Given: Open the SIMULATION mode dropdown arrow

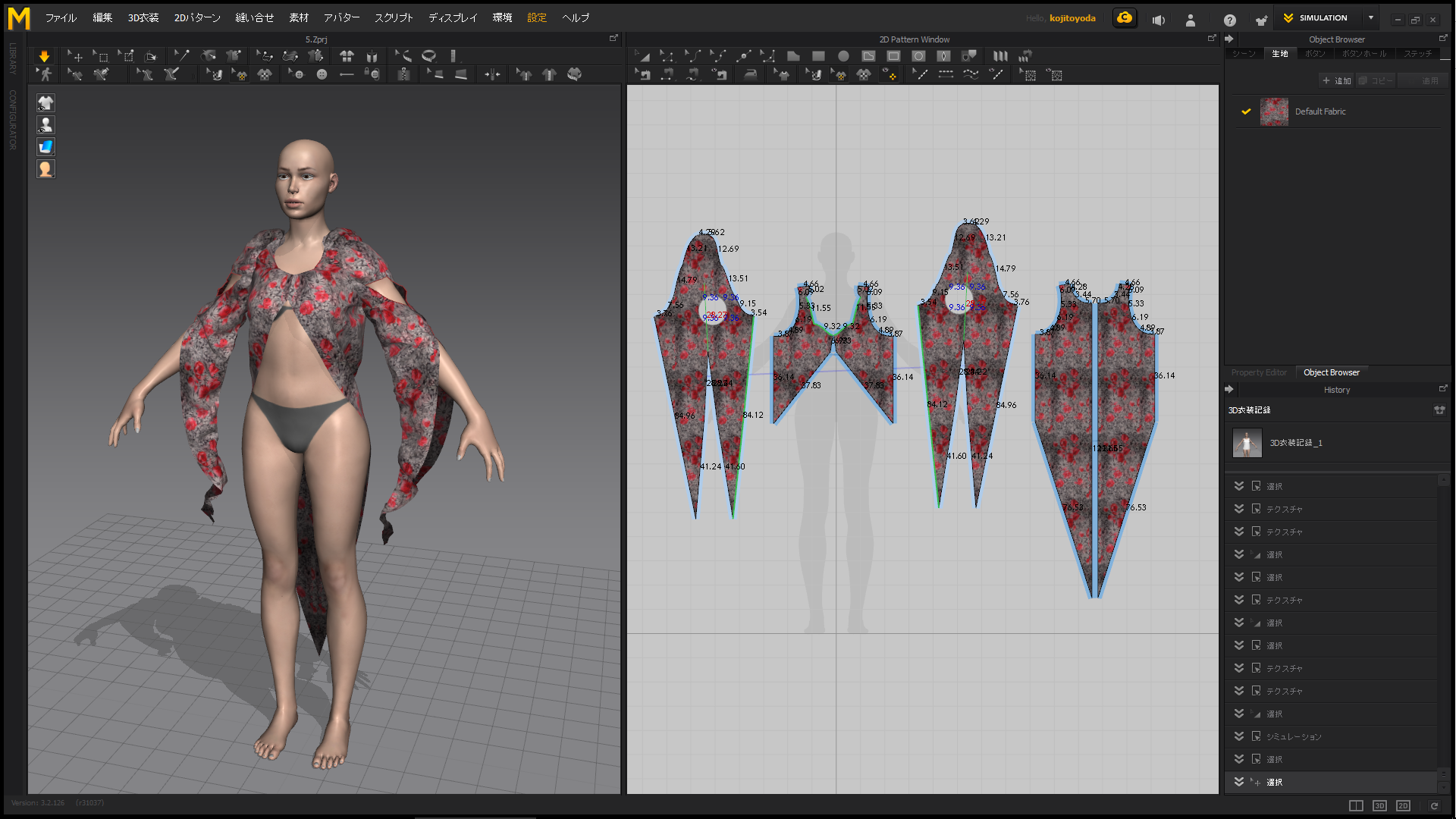Looking at the screenshot, I should pyautogui.click(x=1371, y=18).
